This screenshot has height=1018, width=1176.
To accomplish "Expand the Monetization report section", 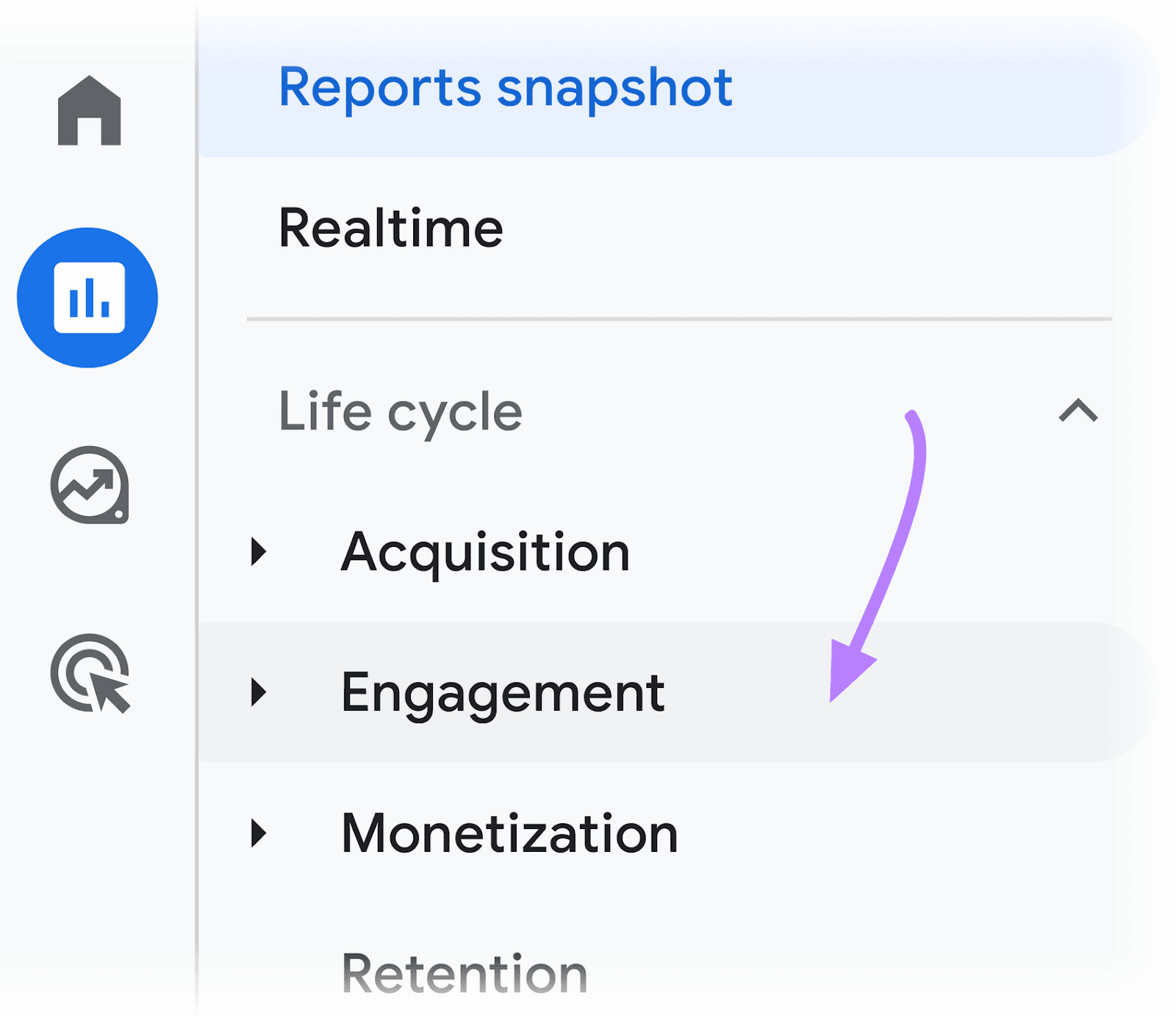I will (x=259, y=833).
